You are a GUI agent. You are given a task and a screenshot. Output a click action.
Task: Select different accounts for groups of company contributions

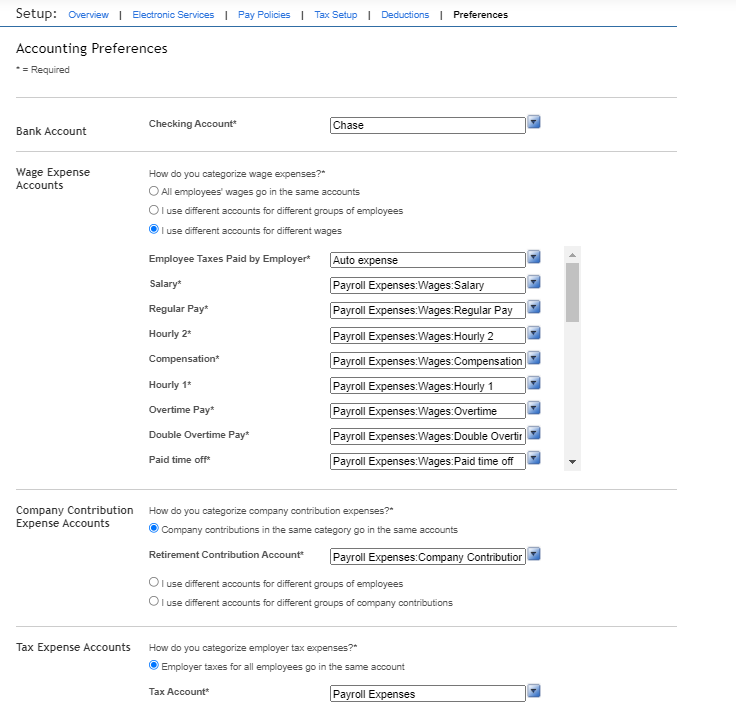click(153, 601)
